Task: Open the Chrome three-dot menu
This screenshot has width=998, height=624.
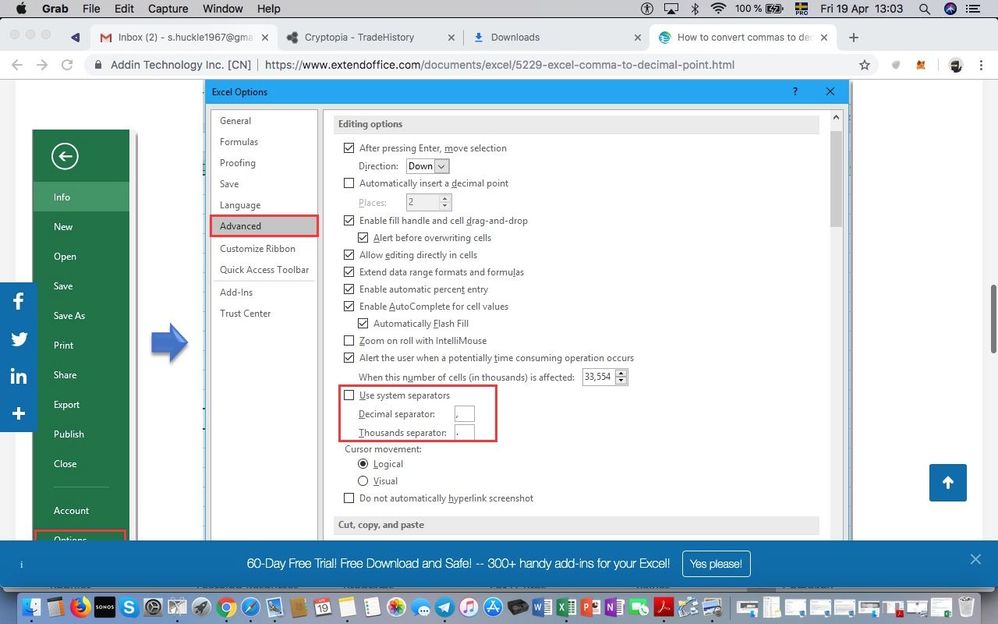Action: pos(981,65)
